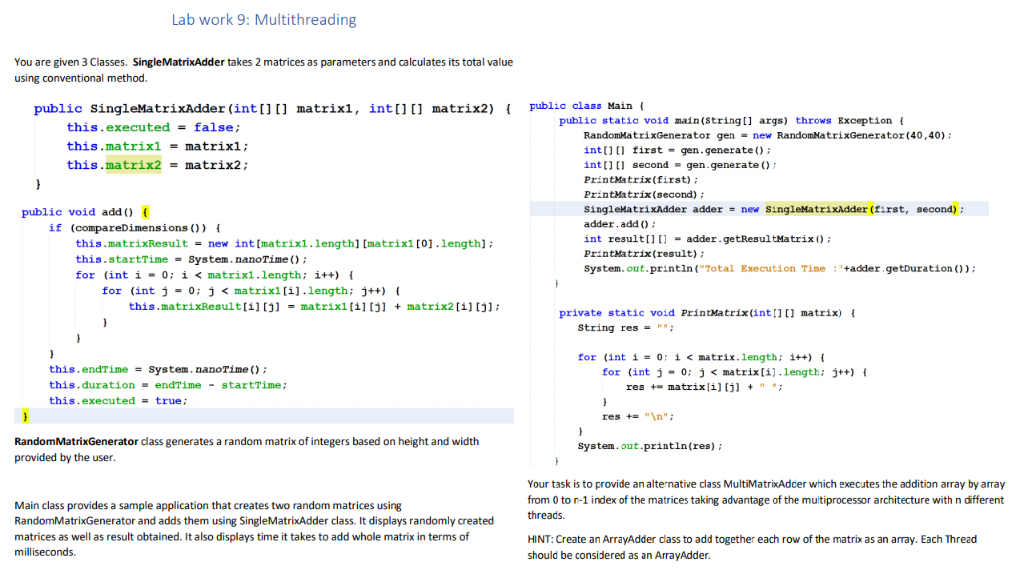Click the line "public void add() {"
Screen dimensions: 1024x570
click(x=85, y=212)
